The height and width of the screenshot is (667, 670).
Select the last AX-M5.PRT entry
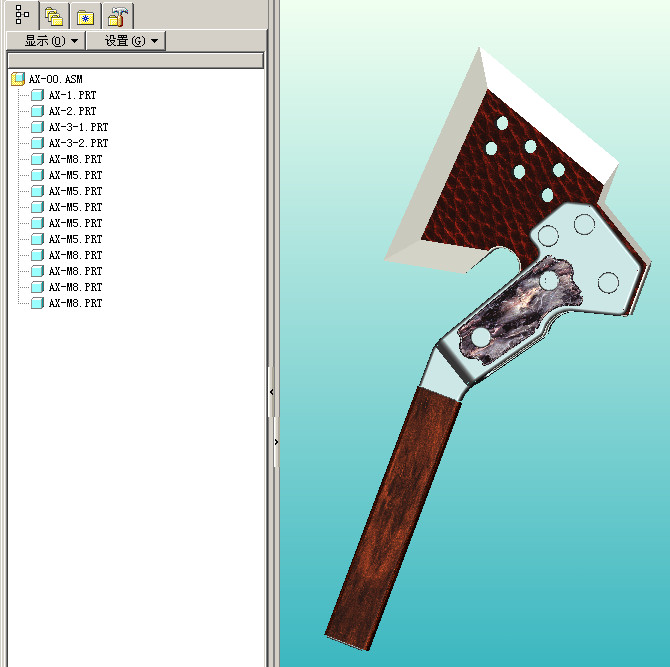tap(75, 239)
